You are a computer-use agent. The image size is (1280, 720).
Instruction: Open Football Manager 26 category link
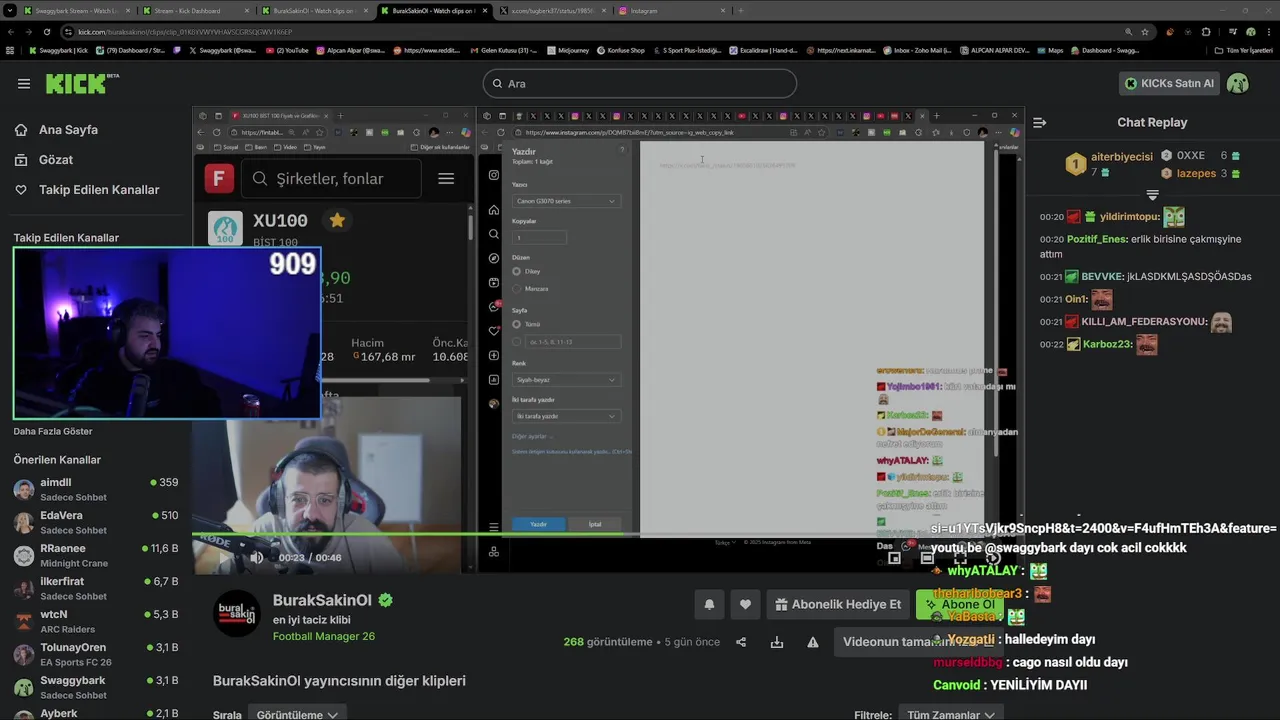pos(324,637)
